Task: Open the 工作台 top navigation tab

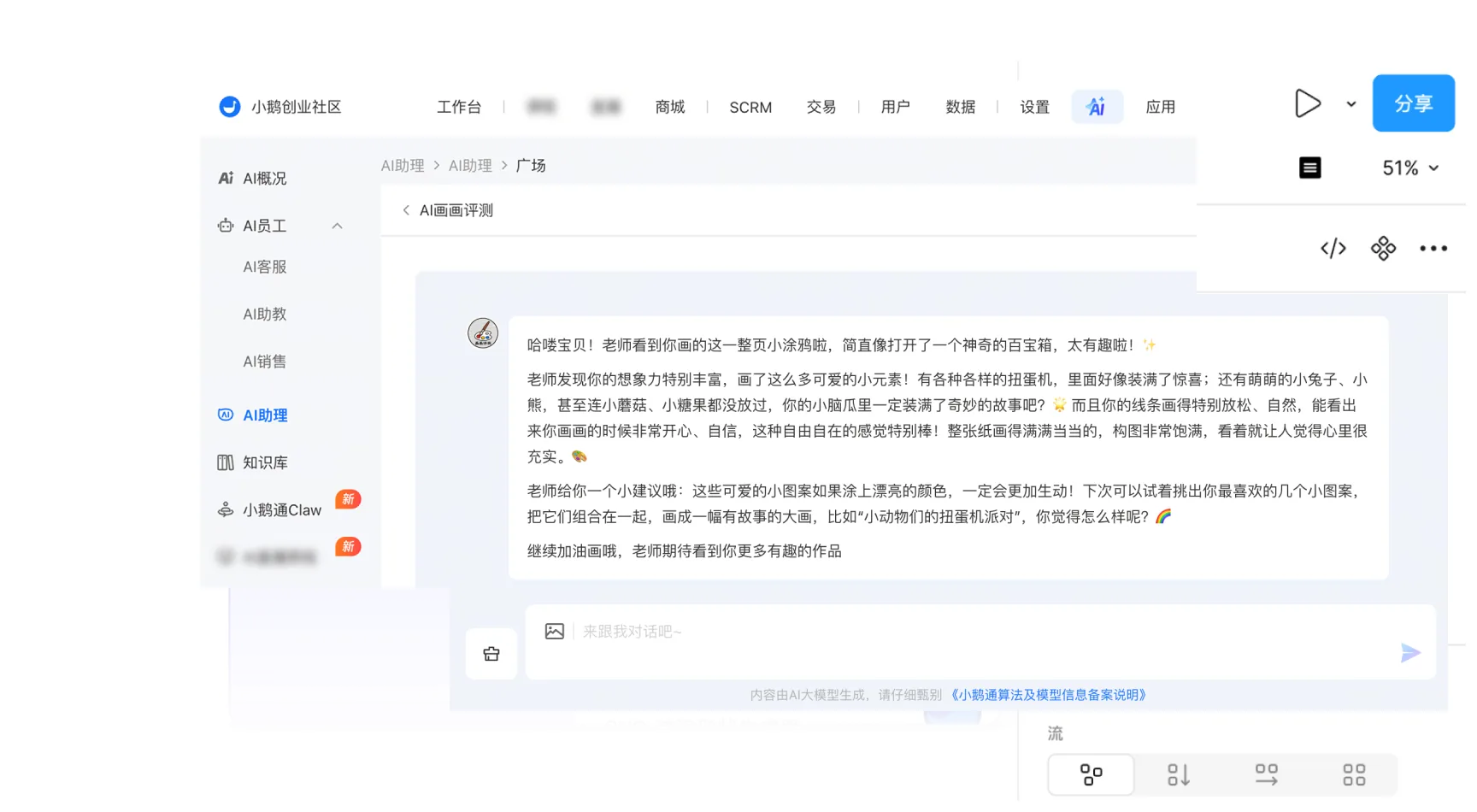Action: (459, 108)
